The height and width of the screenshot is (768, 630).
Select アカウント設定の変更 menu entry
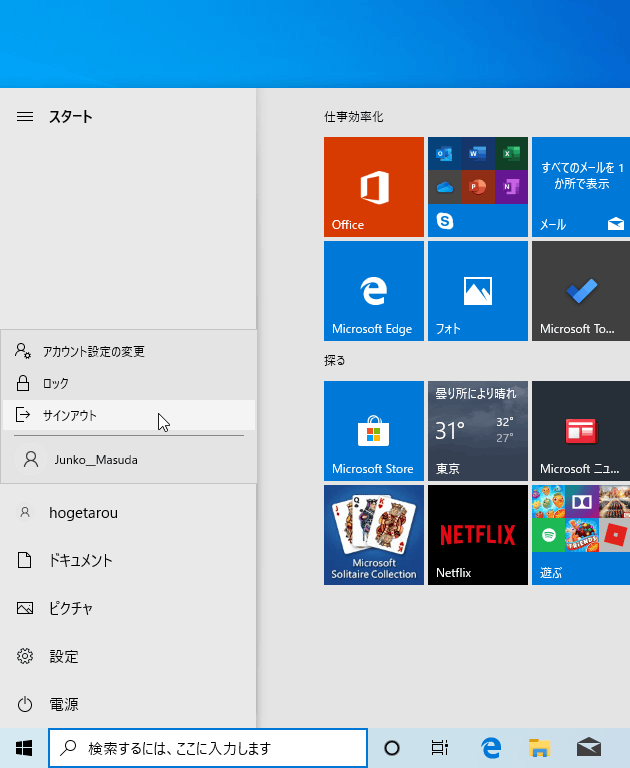[x=129, y=351]
